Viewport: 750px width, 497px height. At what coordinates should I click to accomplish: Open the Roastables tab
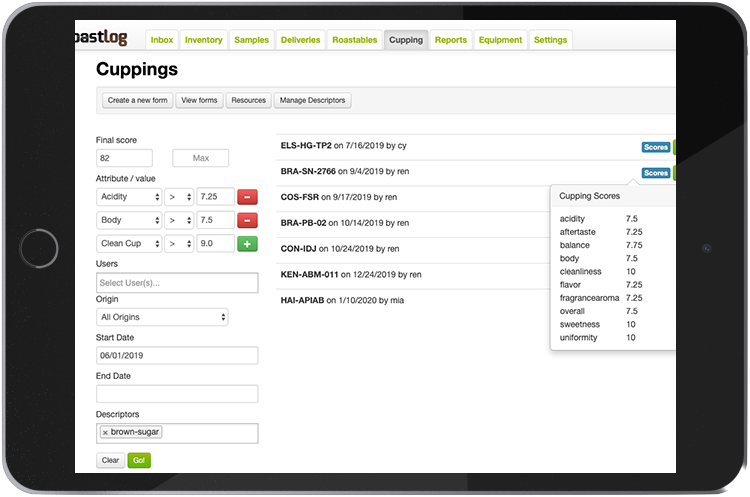pos(355,40)
